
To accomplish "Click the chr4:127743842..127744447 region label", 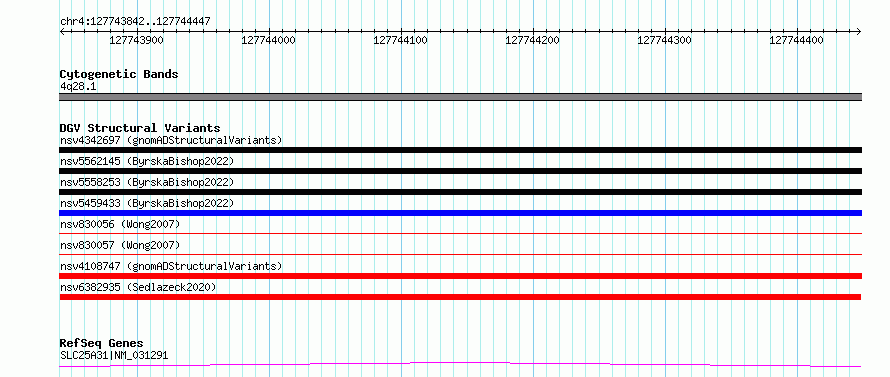I will [135, 21].
